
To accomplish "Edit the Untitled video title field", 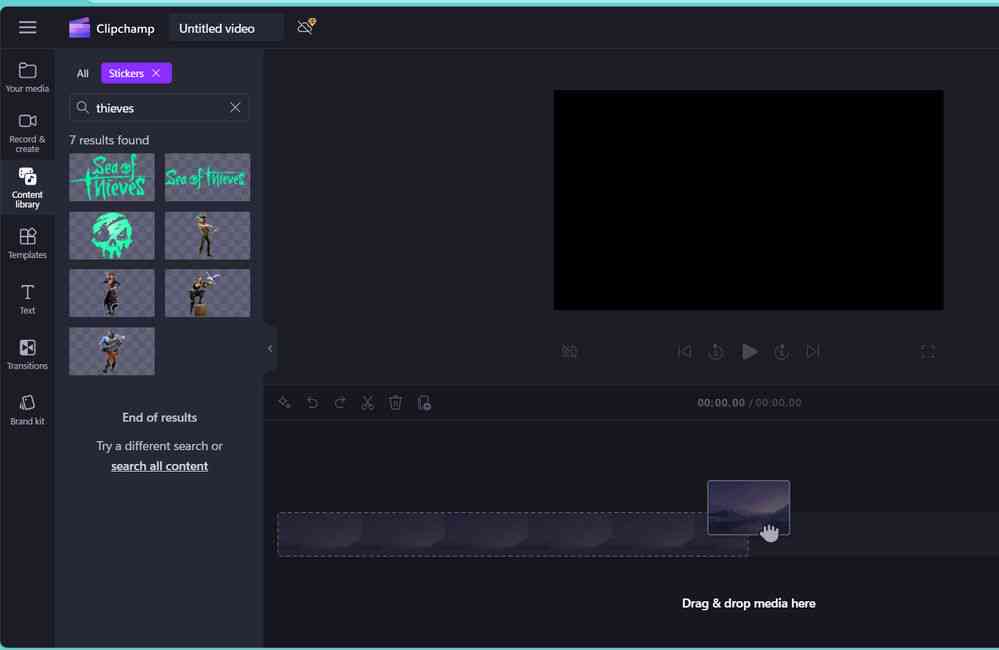I will (x=226, y=29).
